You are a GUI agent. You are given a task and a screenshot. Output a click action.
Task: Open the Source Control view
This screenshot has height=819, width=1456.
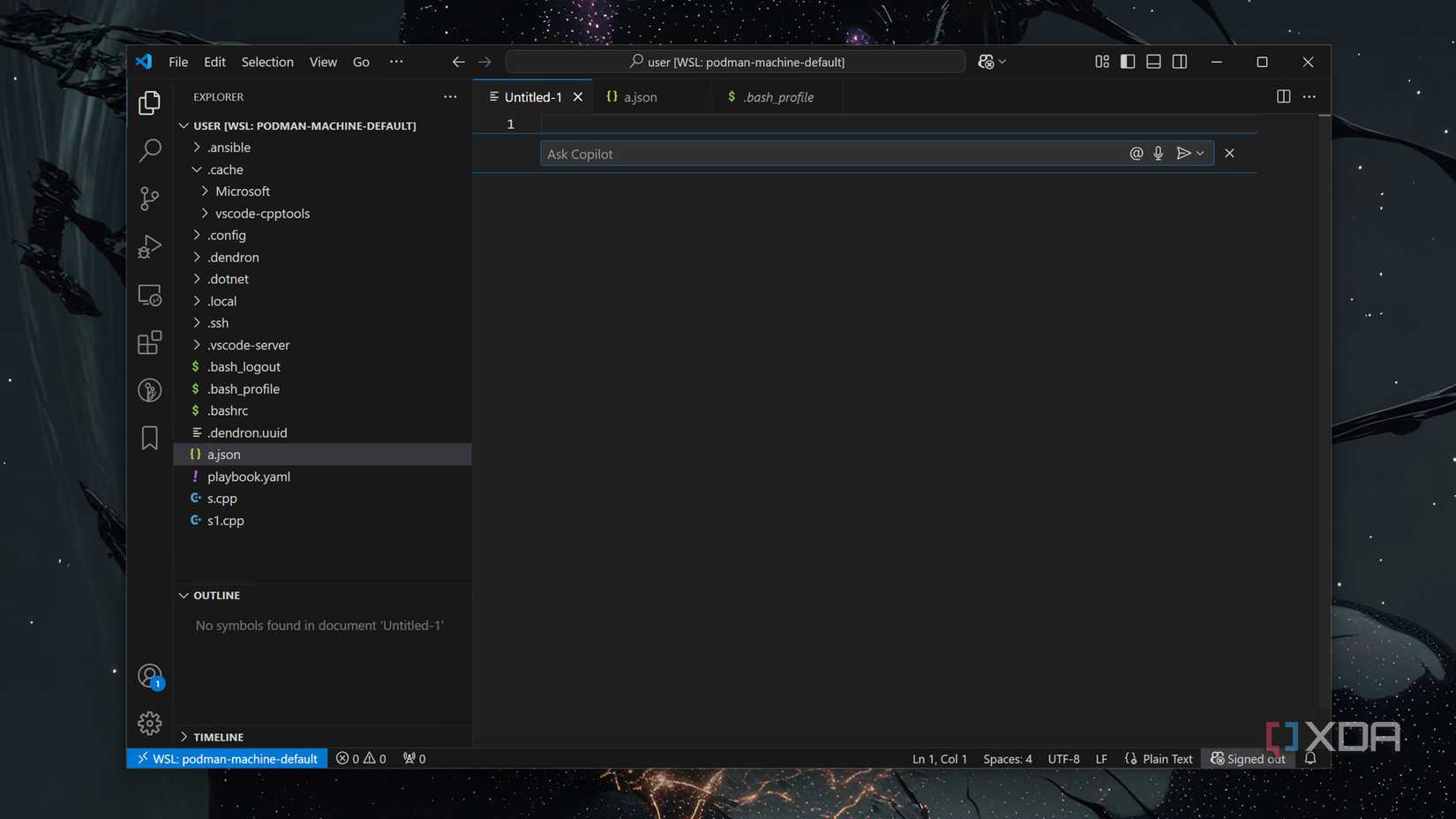pos(149,198)
